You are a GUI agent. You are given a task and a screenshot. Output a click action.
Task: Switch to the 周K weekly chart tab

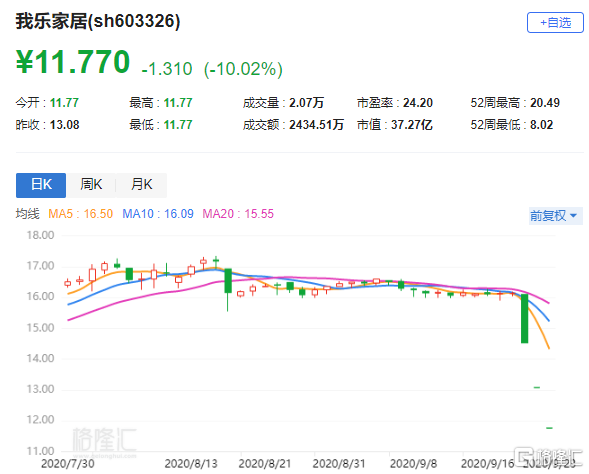tap(91, 185)
